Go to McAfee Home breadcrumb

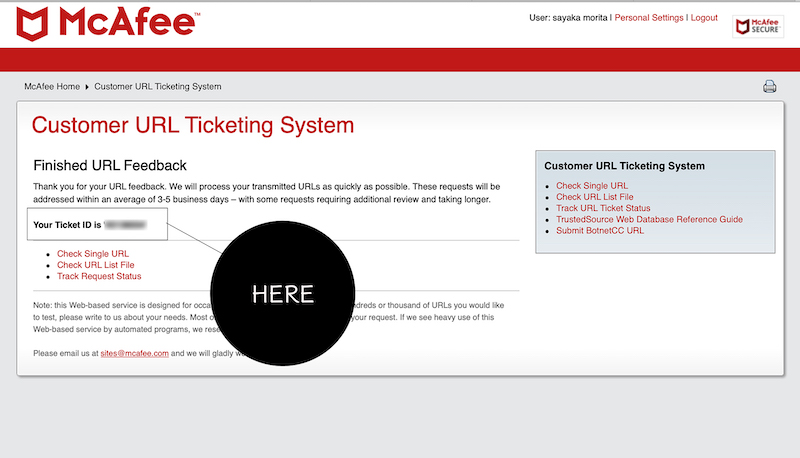pyautogui.click(x=52, y=87)
